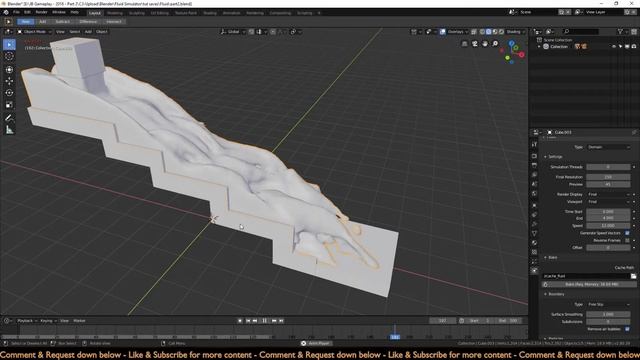Click the Bake fluid simulation button
The image size is (640, 360).
[589, 284]
